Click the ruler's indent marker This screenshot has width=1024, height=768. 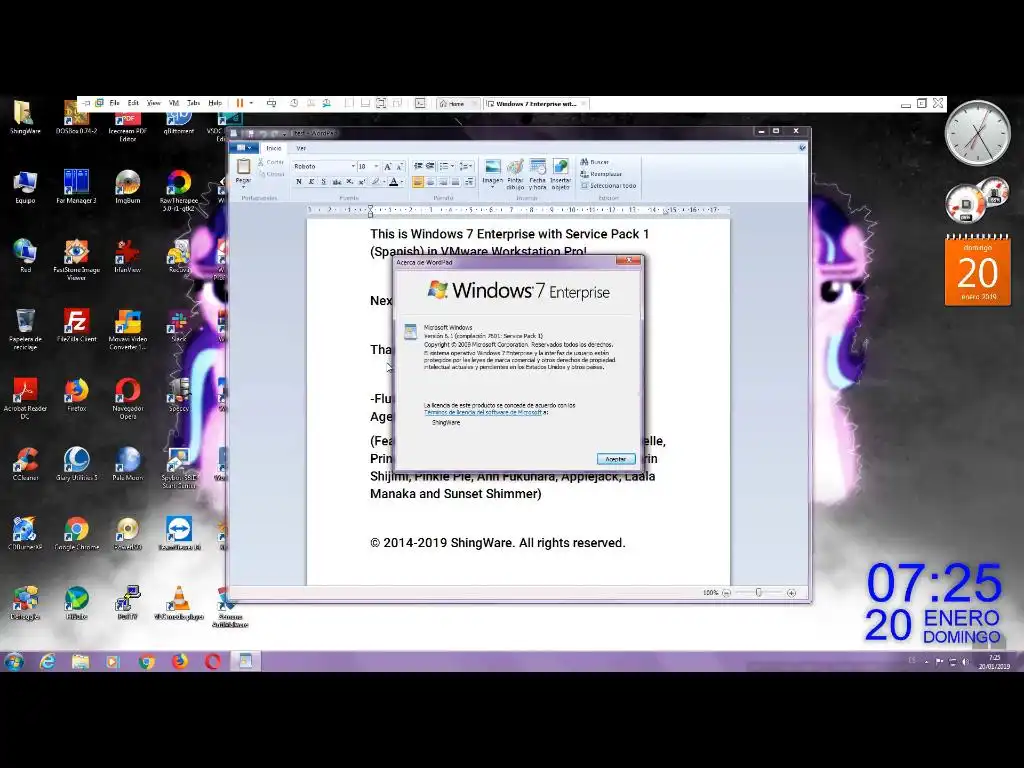[x=370, y=210]
